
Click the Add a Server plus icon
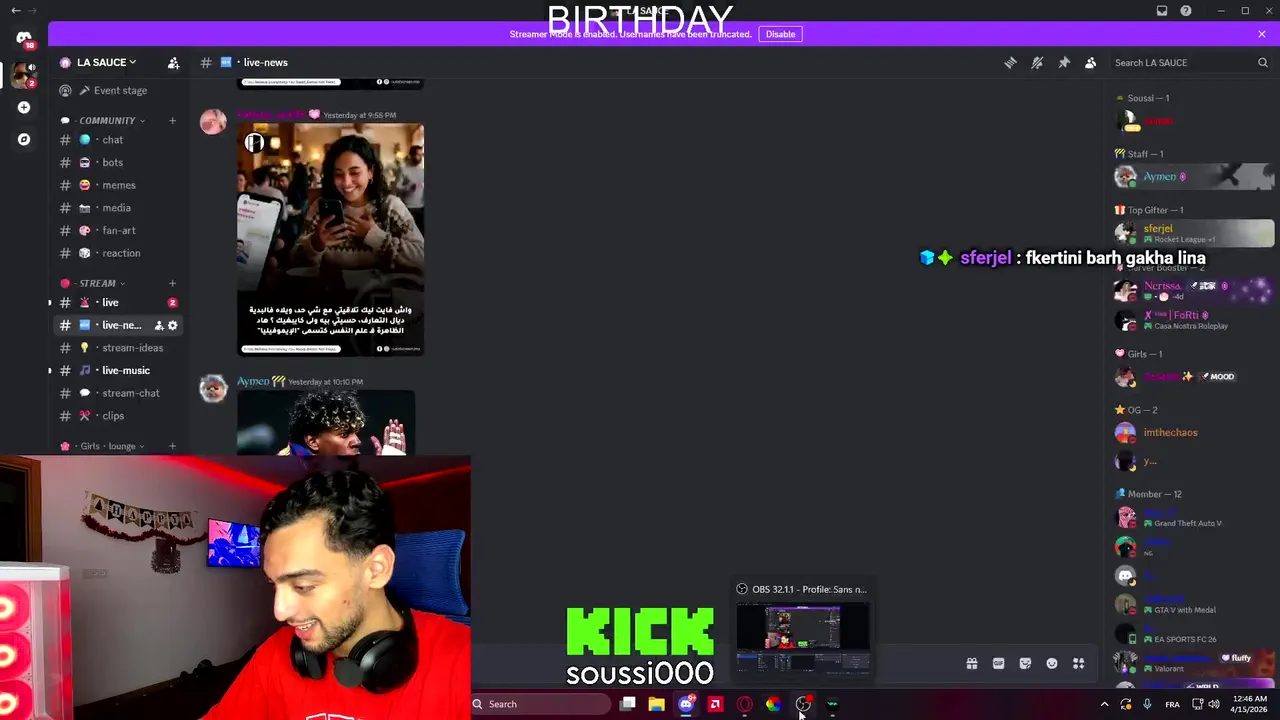[24, 107]
